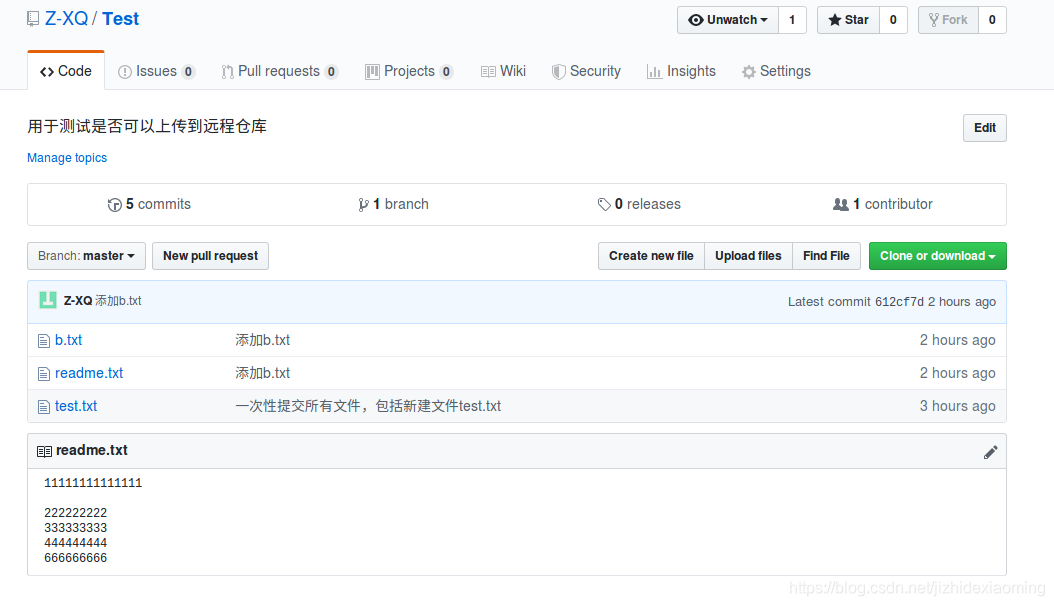Click Create new file
Screen dimensions: 1054x606
[x=651, y=256]
